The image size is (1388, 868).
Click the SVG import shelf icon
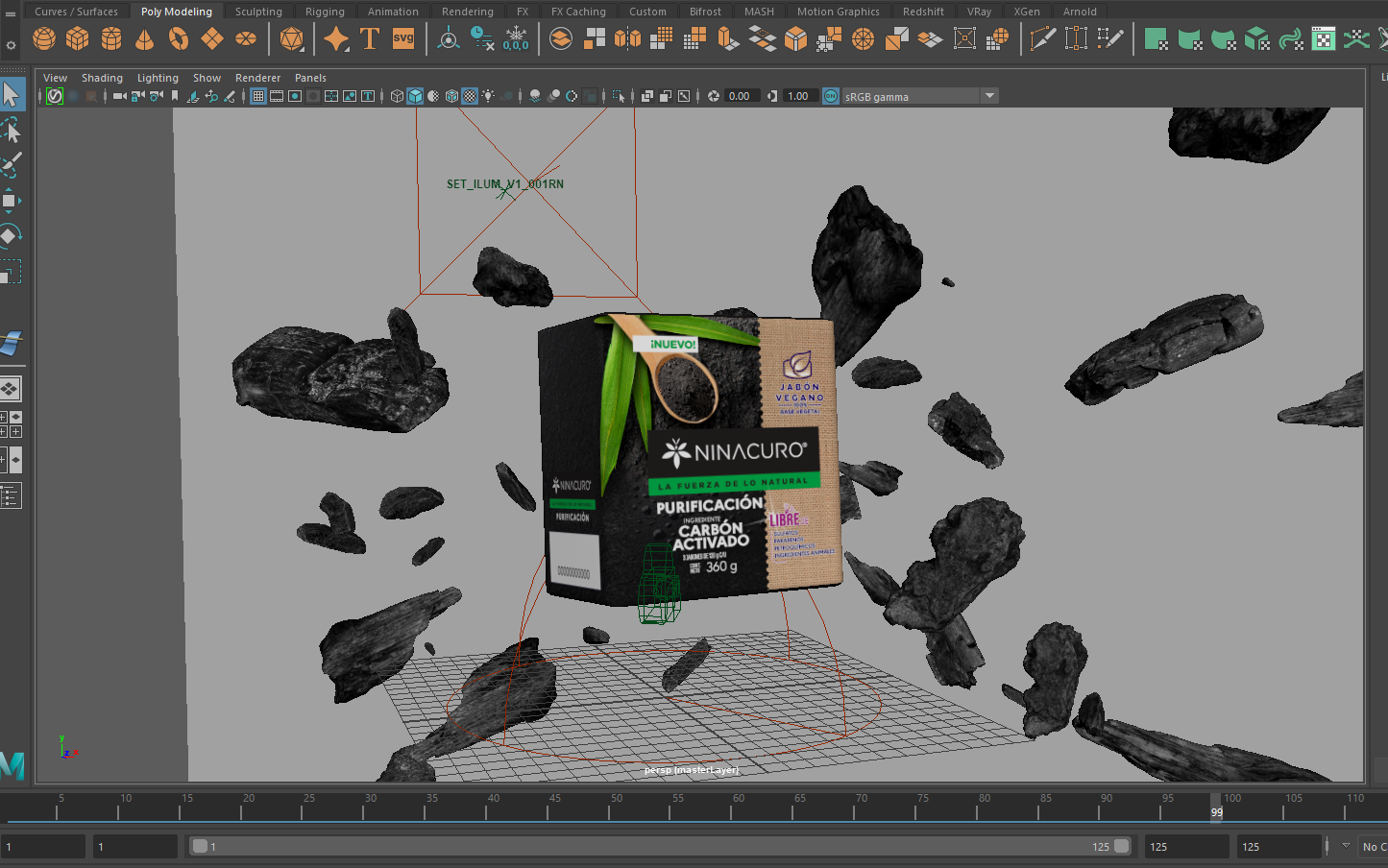pyautogui.click(x=403, y=38)
